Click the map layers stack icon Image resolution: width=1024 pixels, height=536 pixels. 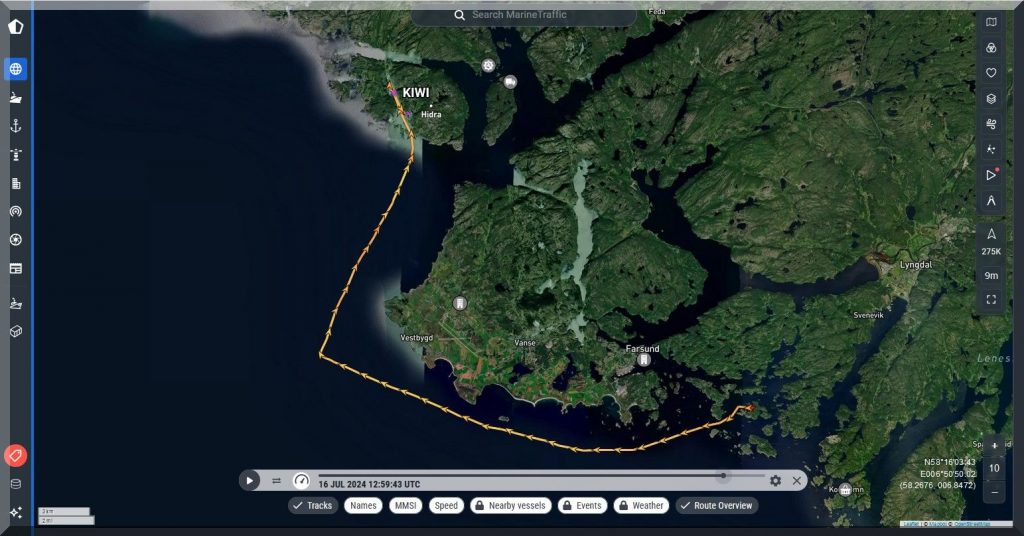coord(990,98)
